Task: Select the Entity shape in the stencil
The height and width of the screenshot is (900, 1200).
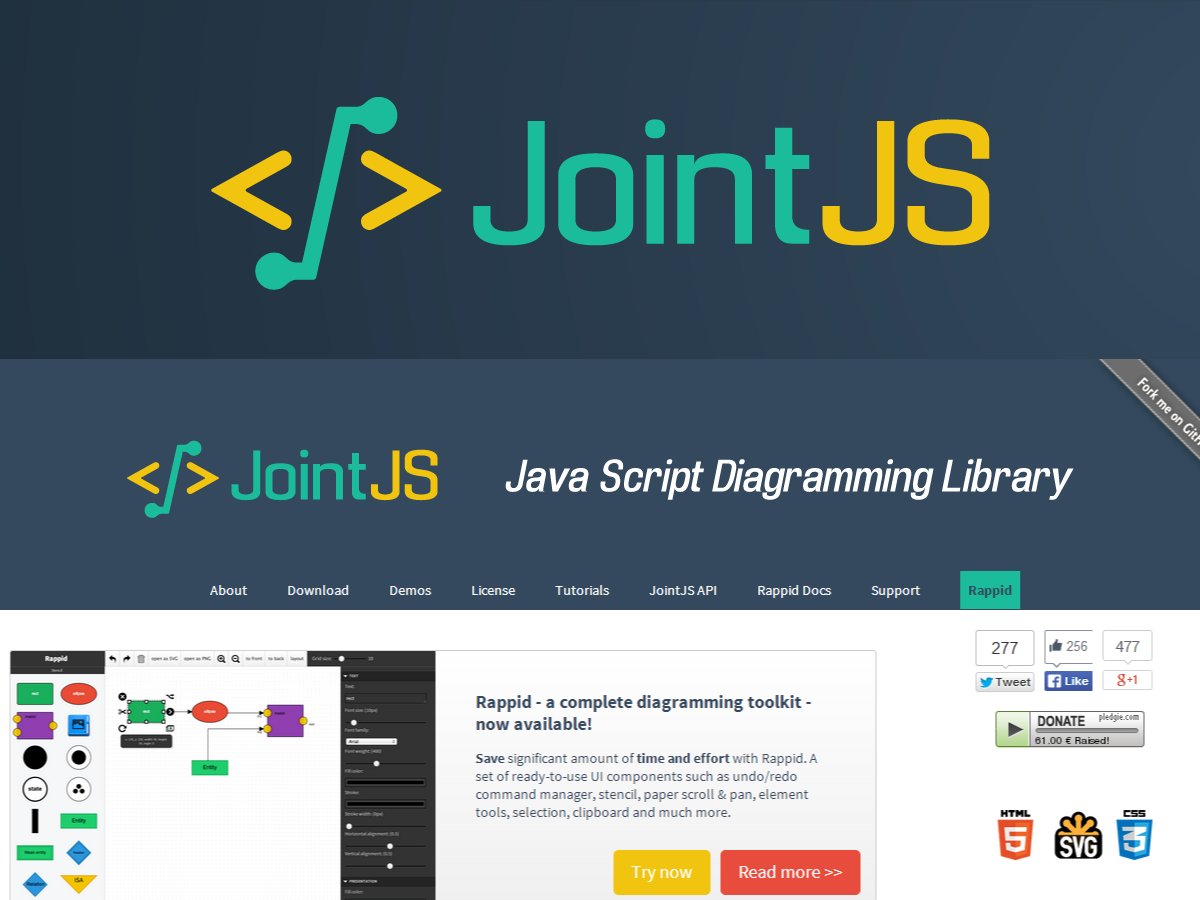Action: pyautogui.click(x=79, y=820)
